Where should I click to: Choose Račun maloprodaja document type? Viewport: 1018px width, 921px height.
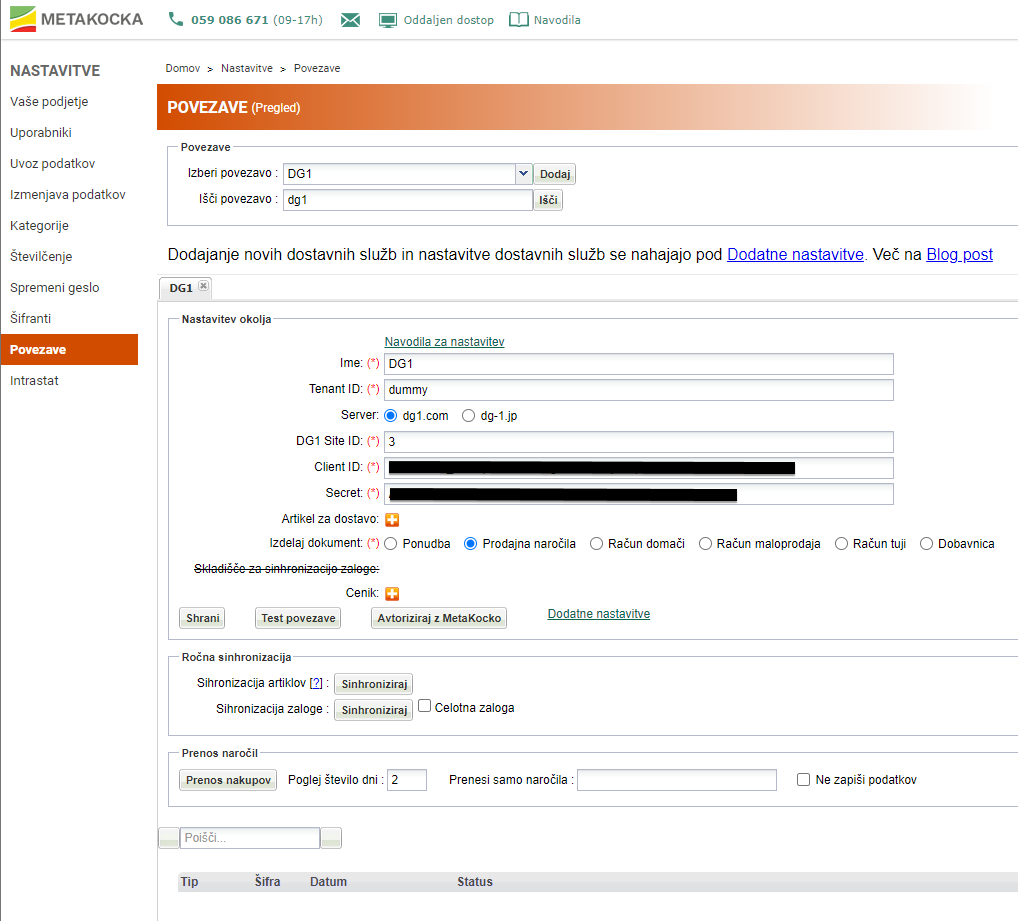705,544
